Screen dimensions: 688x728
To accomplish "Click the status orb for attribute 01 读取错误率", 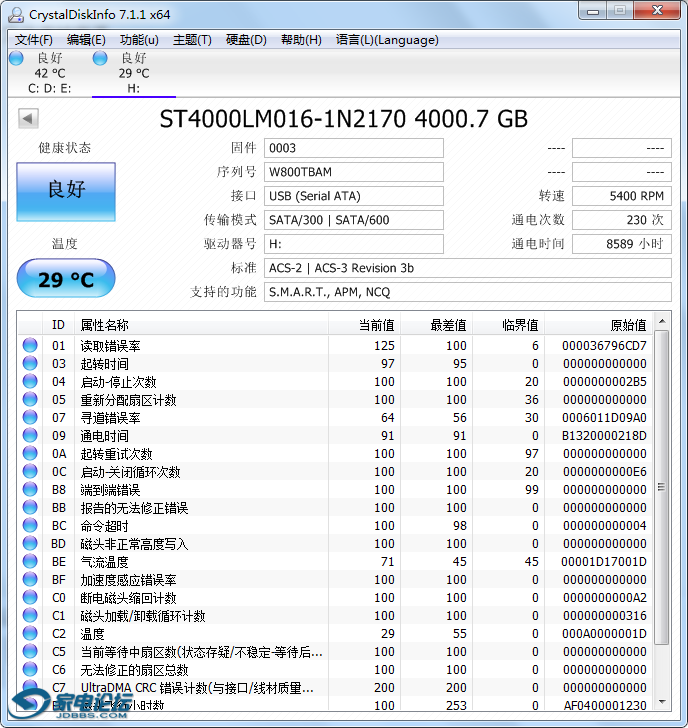I will click(30, 345).
